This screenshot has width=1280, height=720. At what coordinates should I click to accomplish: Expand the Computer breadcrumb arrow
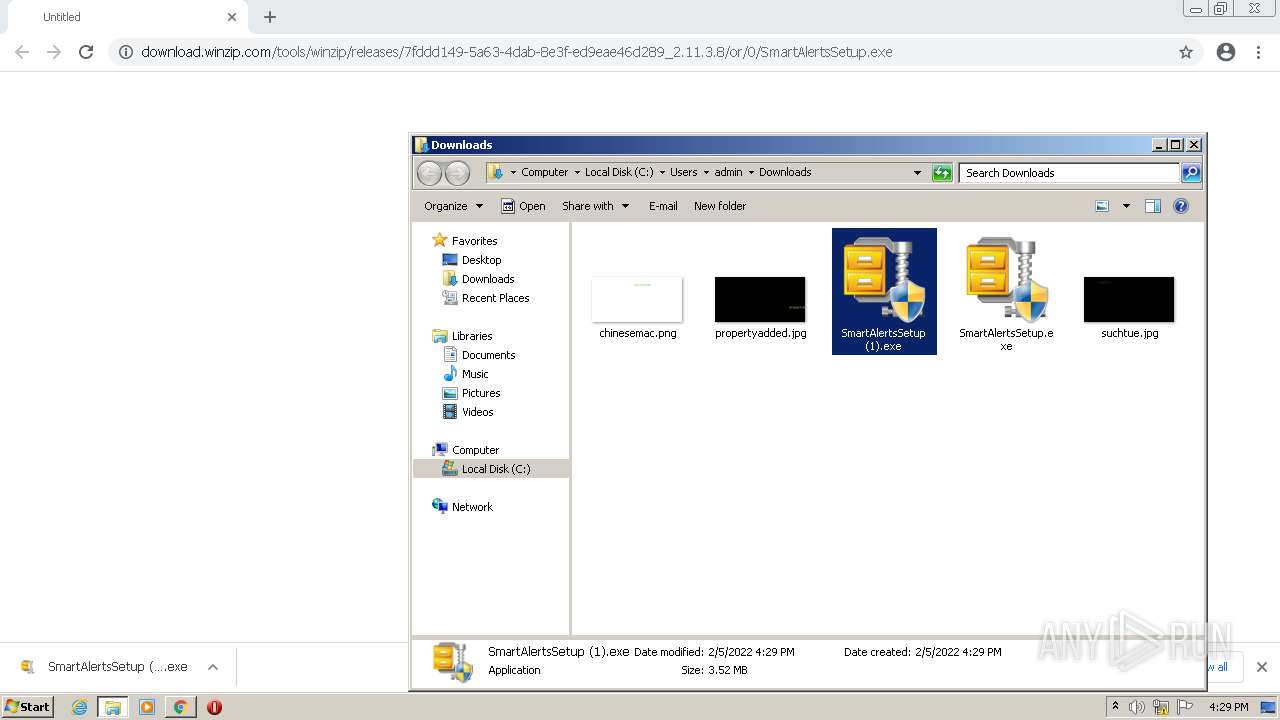click(x=576, y=173)
